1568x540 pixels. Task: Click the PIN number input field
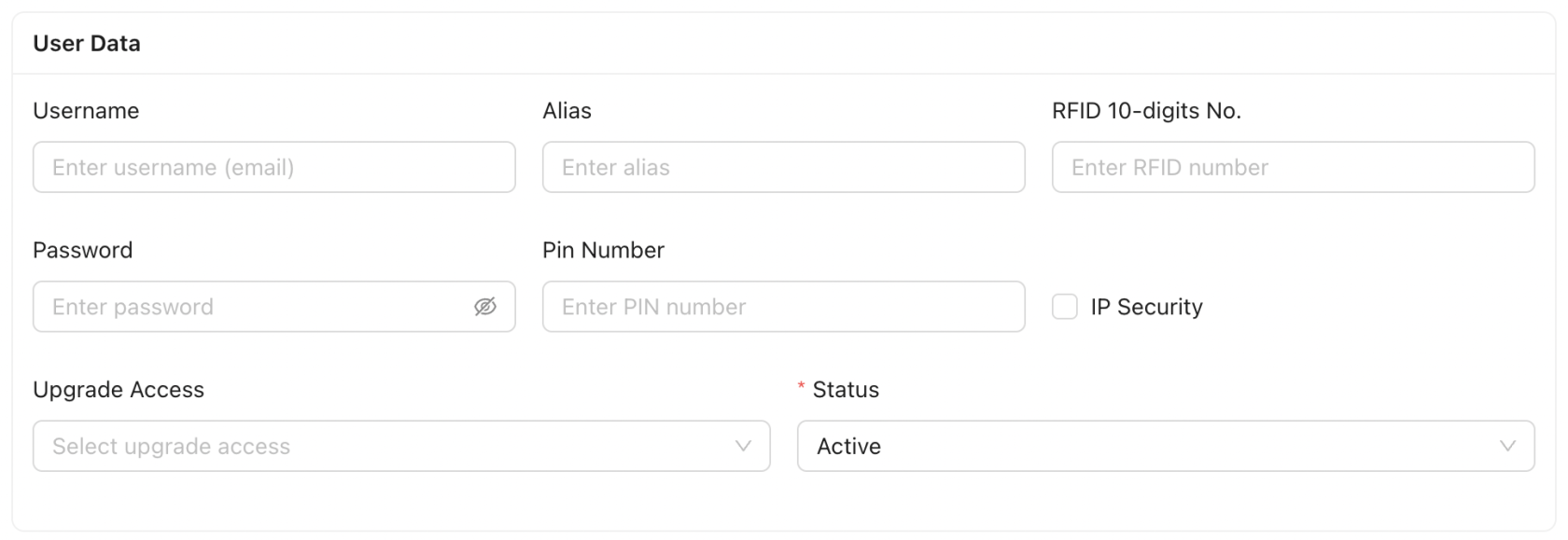[x=783, y=307]
